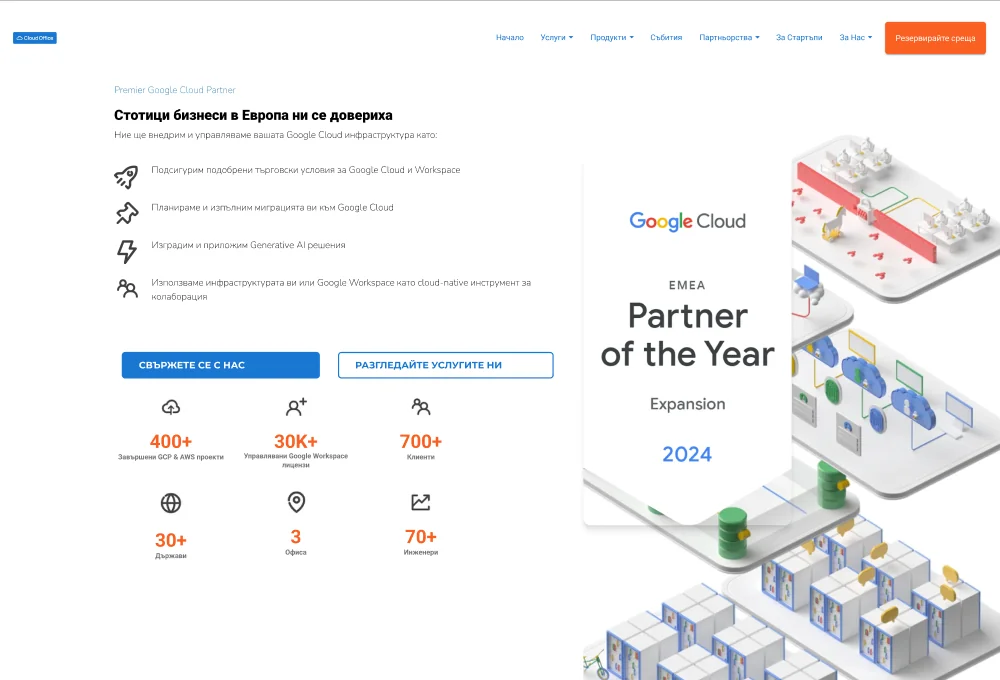1000x680 pixels.
Task: Click the growth chart icon above 70+
Action: pyautogui.click(x=421, y=502)
